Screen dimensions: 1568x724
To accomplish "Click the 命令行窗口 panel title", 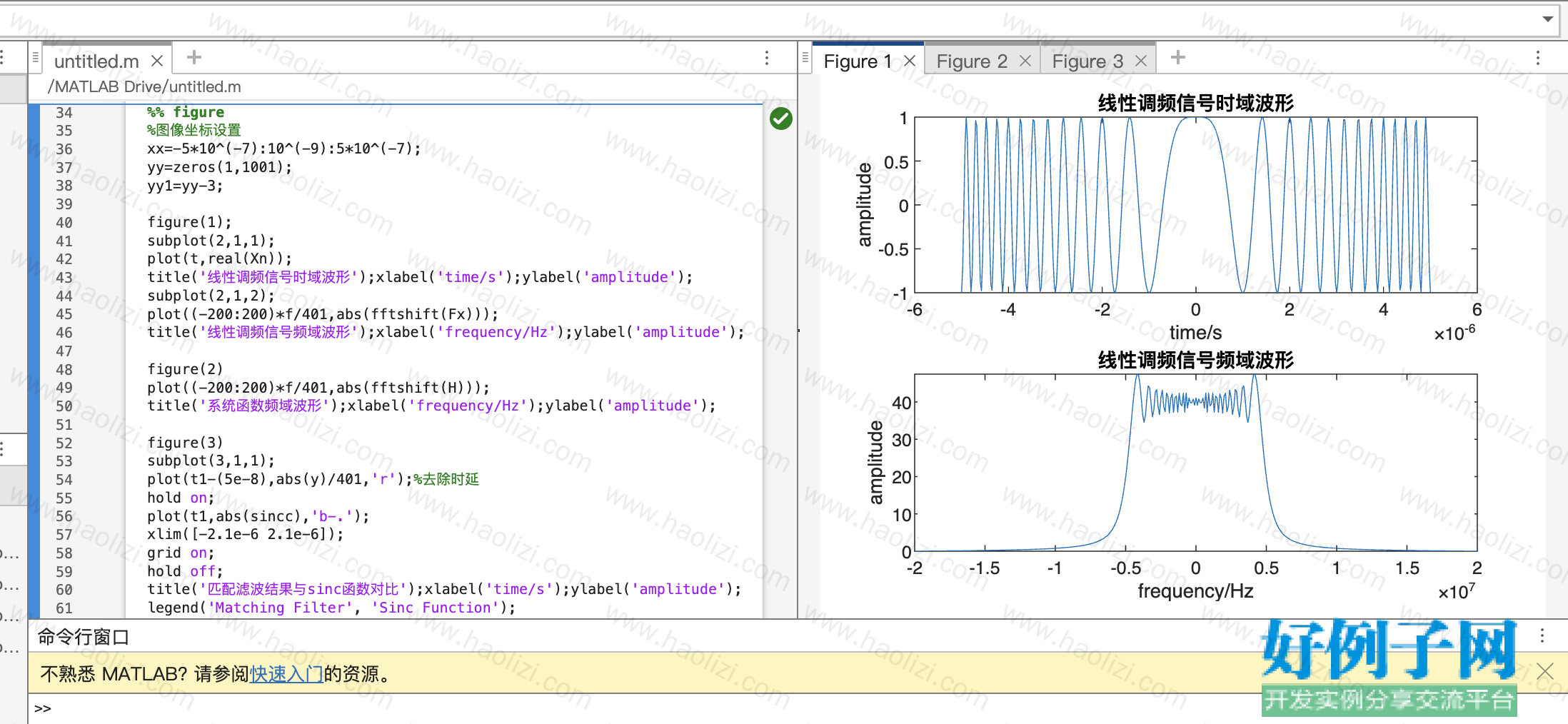I will point(83,637).
